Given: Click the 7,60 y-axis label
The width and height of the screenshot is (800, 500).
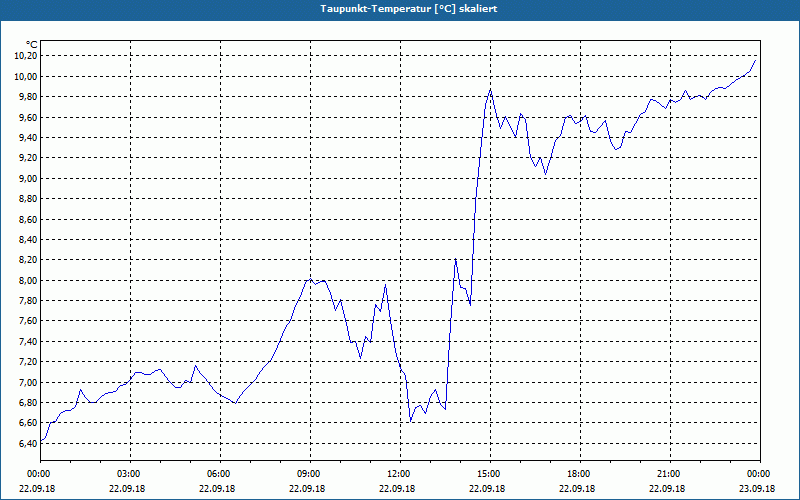Looking at the screenshot, I should (x=28, y=321).
